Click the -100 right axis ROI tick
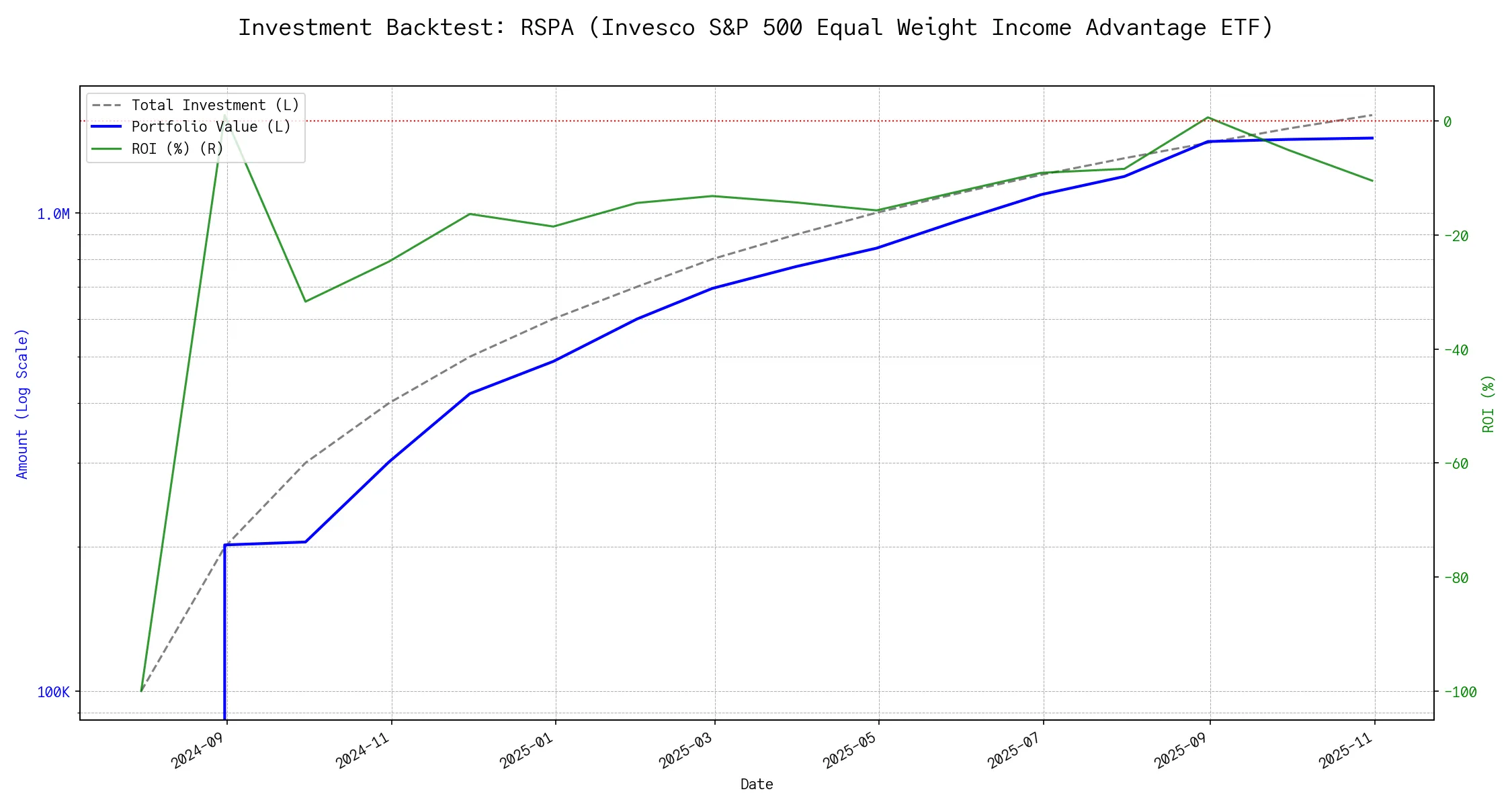The image size is (1512, 806). [x=1460, y=692]
